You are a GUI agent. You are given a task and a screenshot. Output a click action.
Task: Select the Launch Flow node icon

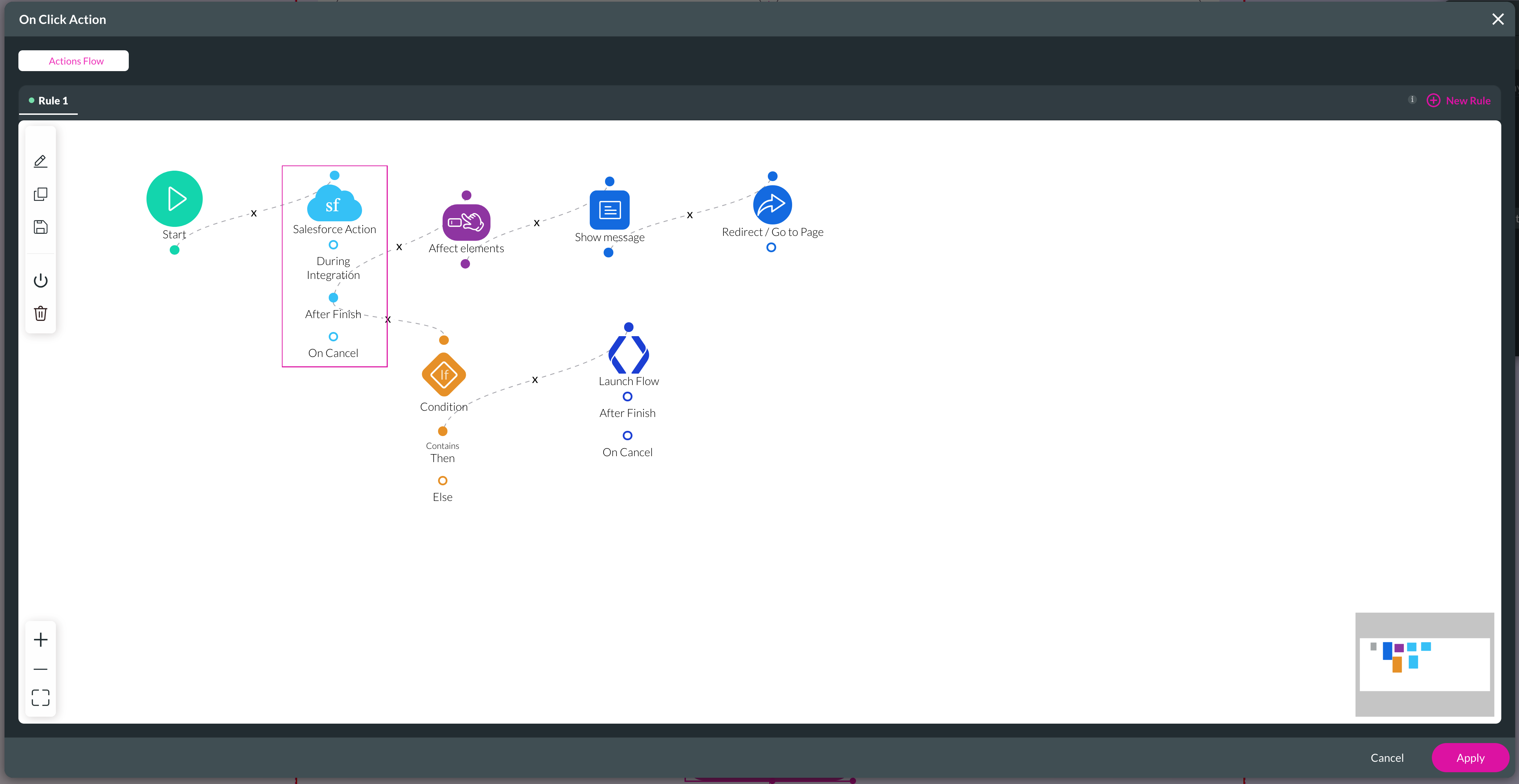[629, 354]
